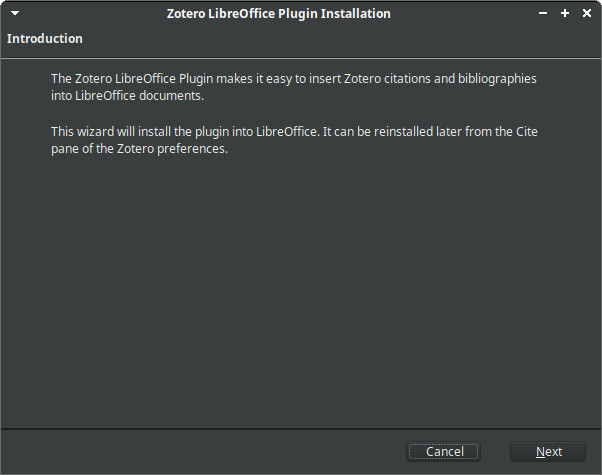Click the phrase Zotero citations
The height and width of the screenshot is (475, 602).
tap(387, 79)
